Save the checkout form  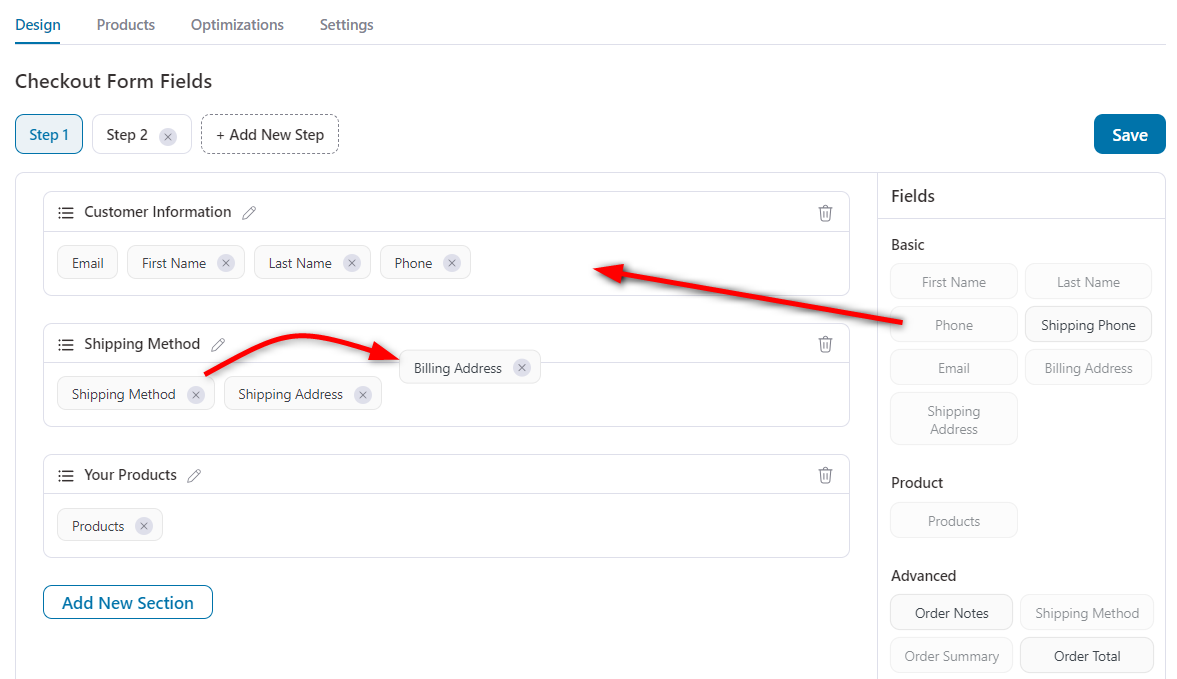point(1129,134)
